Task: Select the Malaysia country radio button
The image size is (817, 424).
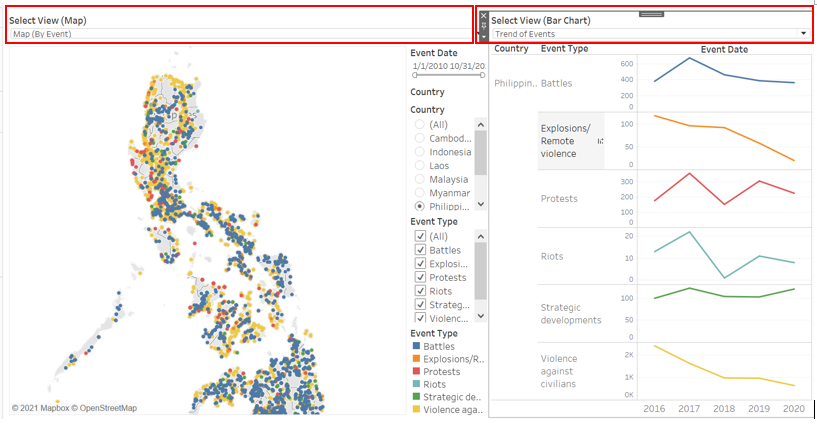Action: [x=419, y=180]
